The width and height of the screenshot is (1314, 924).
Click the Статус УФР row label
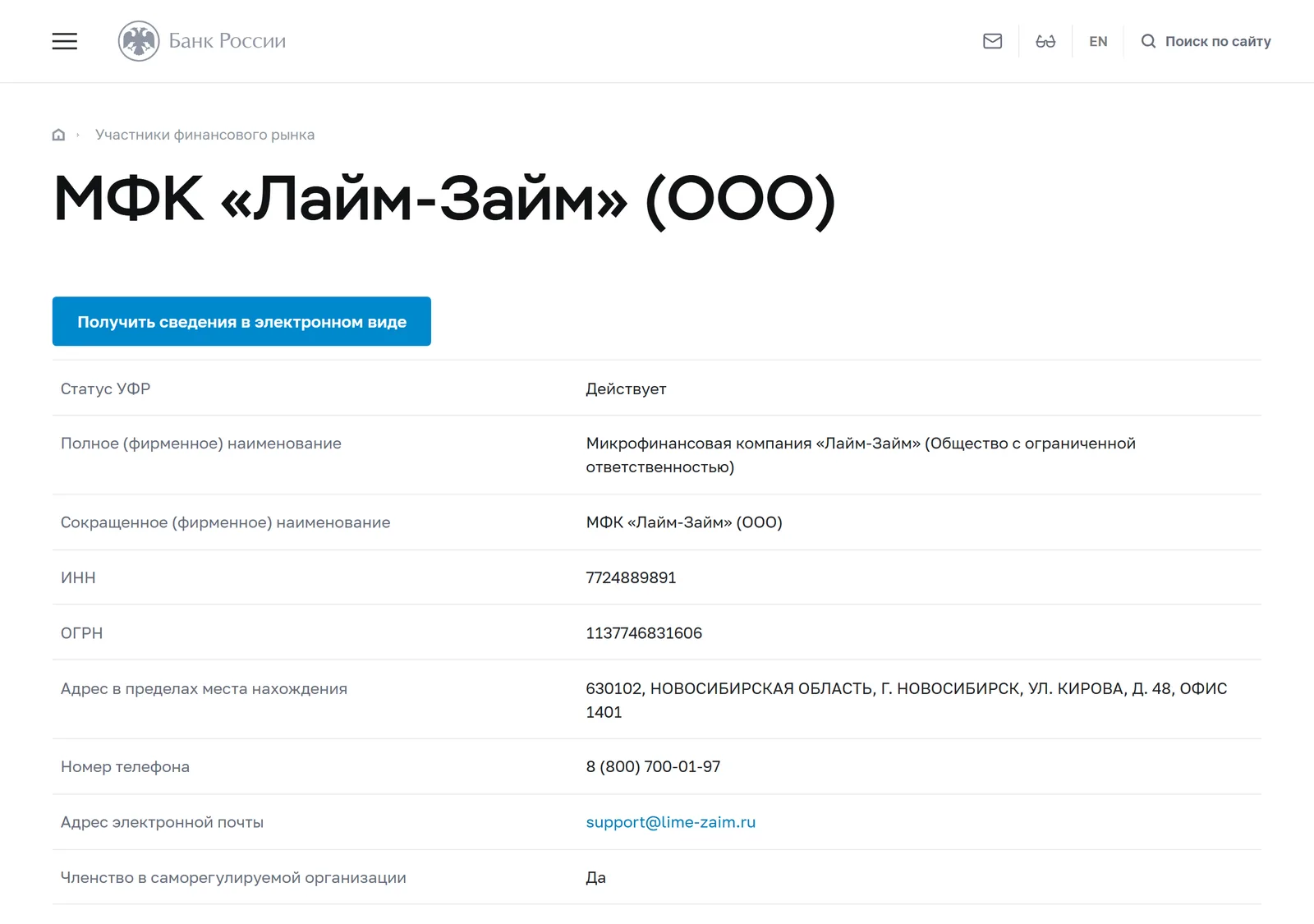tap(105, 388)
